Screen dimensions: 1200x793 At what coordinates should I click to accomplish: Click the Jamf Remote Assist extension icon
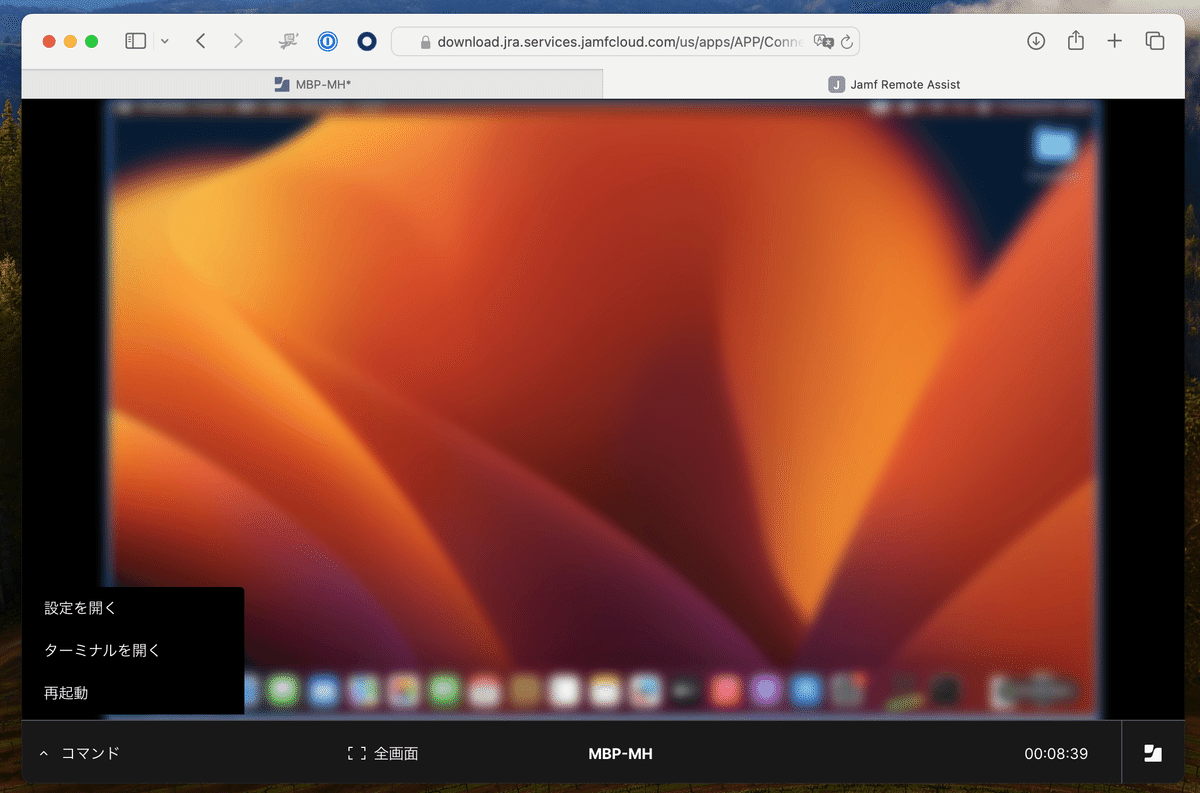[x=289, y=41]
